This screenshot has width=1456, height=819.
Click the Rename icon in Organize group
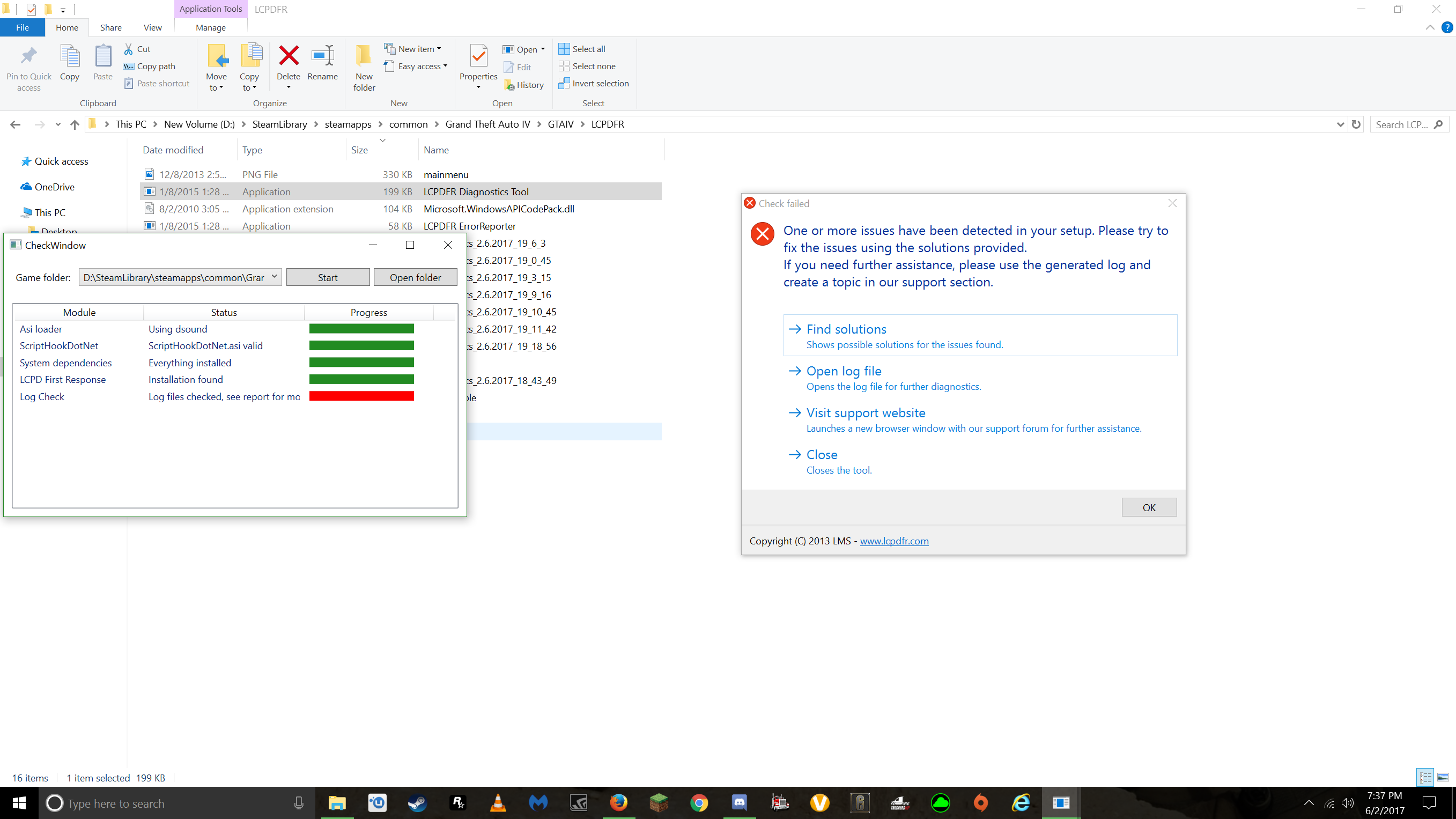322,56
